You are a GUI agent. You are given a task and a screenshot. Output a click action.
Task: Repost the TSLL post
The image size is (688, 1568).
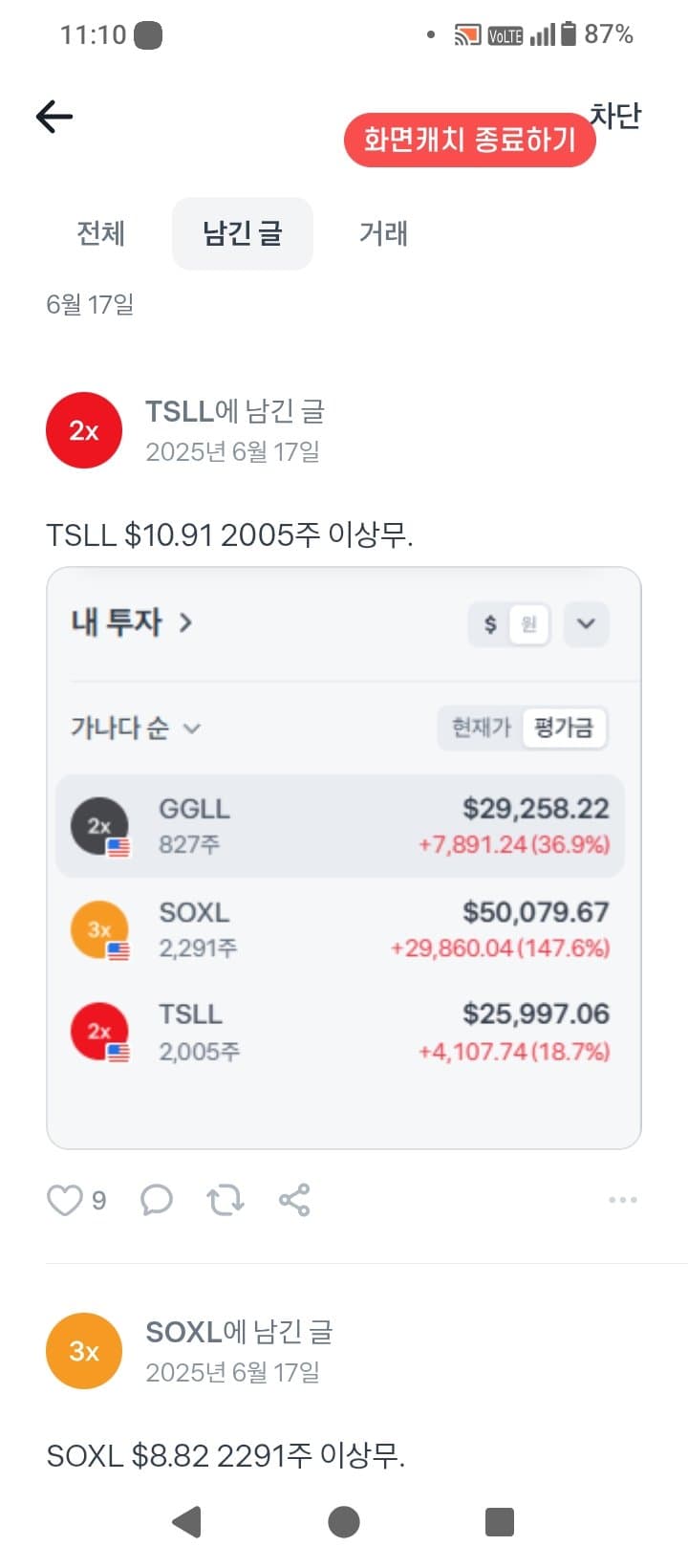pyautogui.click(x=226, y=1200)
